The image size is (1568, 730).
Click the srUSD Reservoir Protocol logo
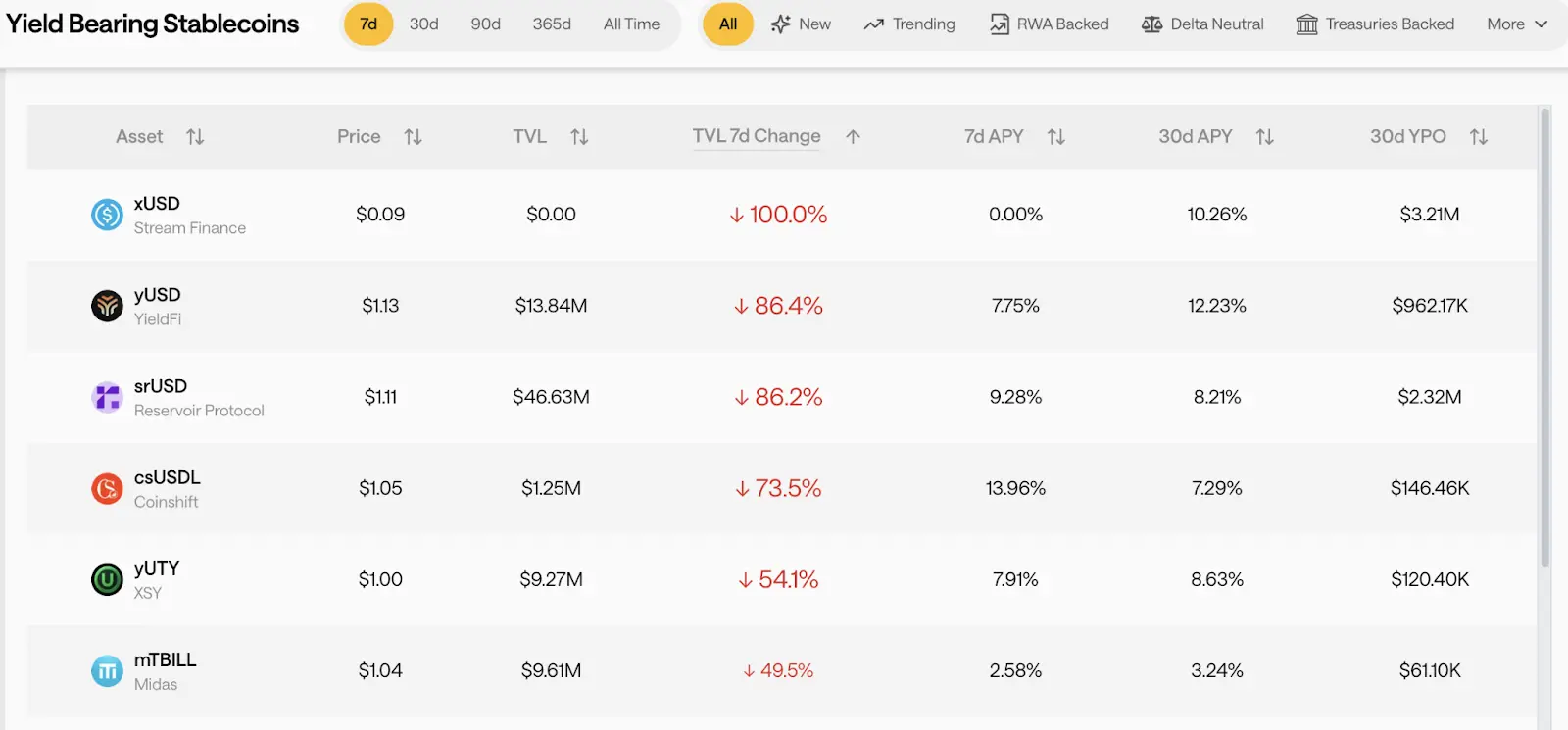tap(107, 397)
